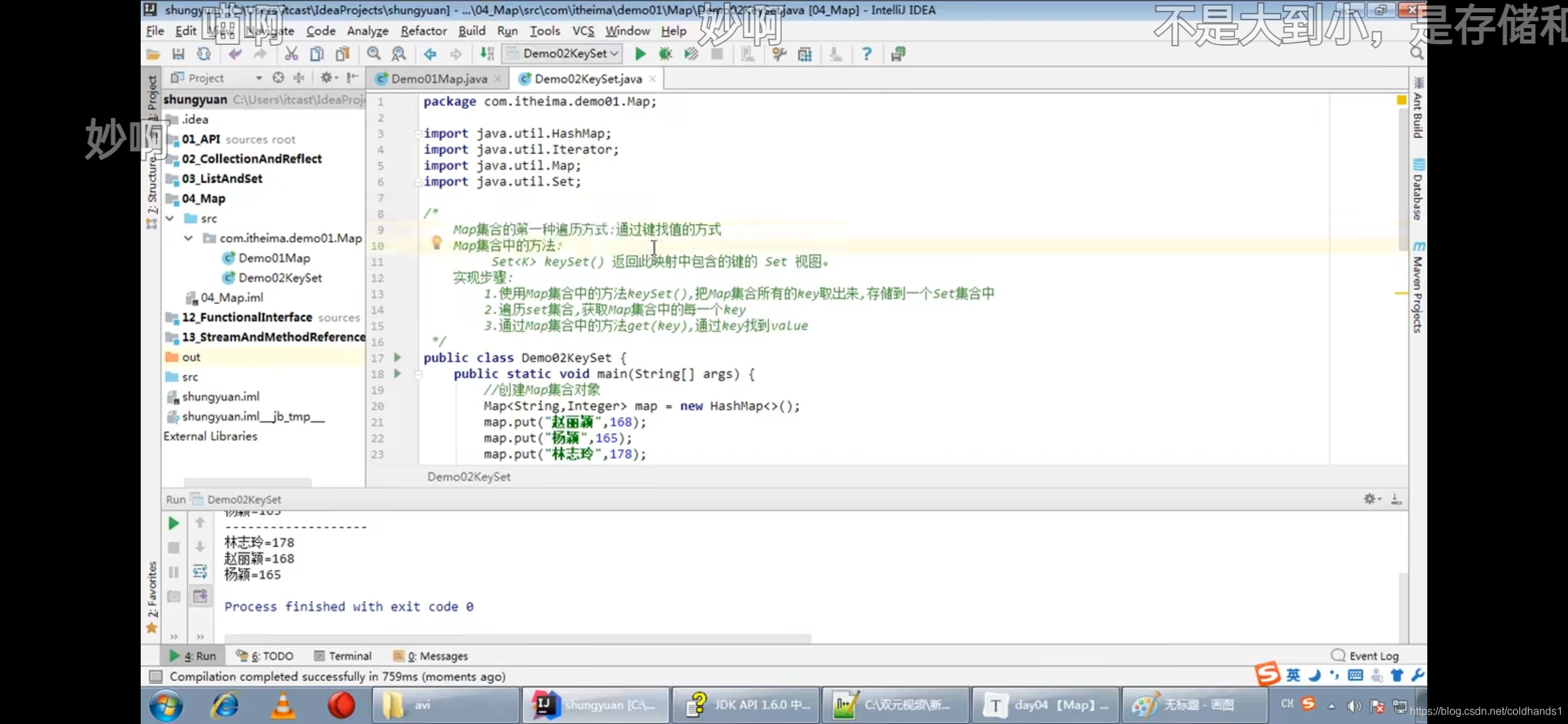This screenshot has width=1568, height=724.
Task: Click the Cut scissors icon
Action: coord(291,54)
